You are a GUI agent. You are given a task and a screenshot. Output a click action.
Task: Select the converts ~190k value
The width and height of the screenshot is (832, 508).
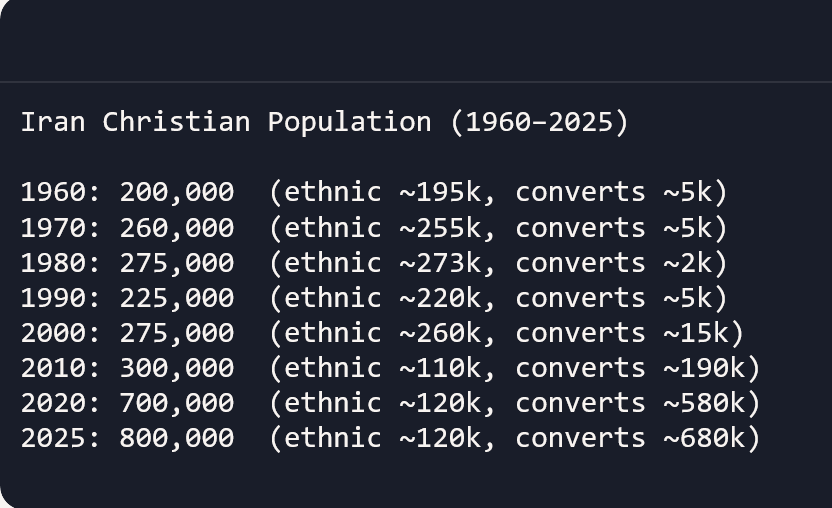[x=630, y=368]
